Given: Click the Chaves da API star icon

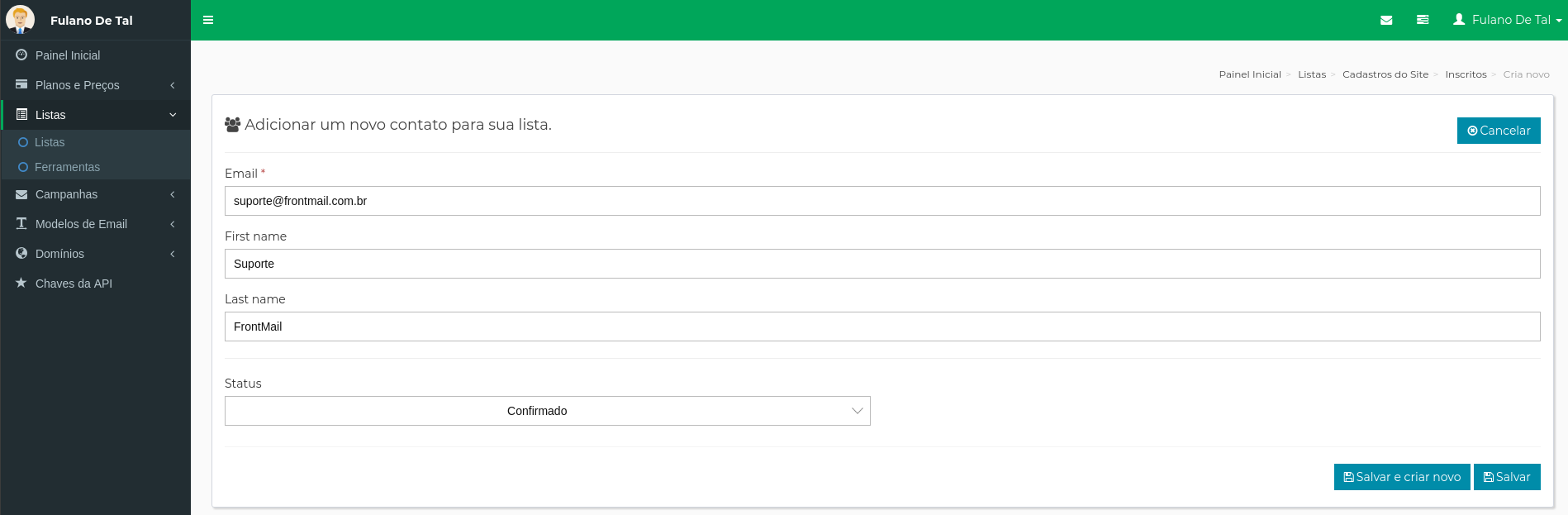Looking at the screenshot, I should 21,283.
